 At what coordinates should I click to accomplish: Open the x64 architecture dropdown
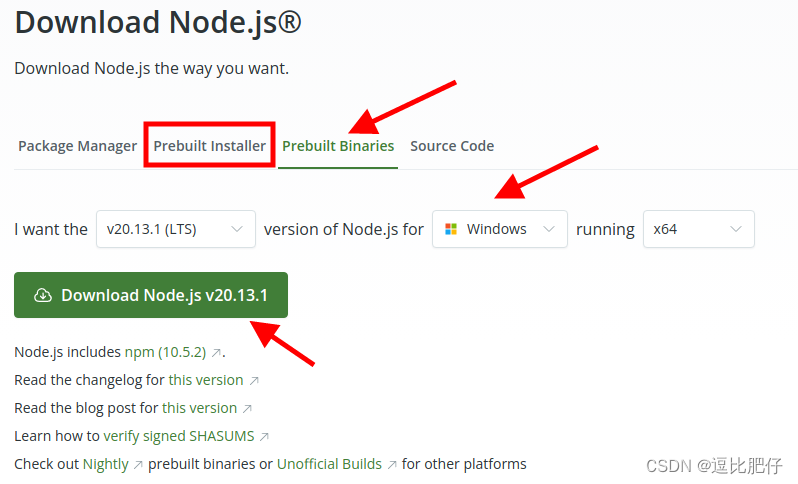(x=699, y=229)
